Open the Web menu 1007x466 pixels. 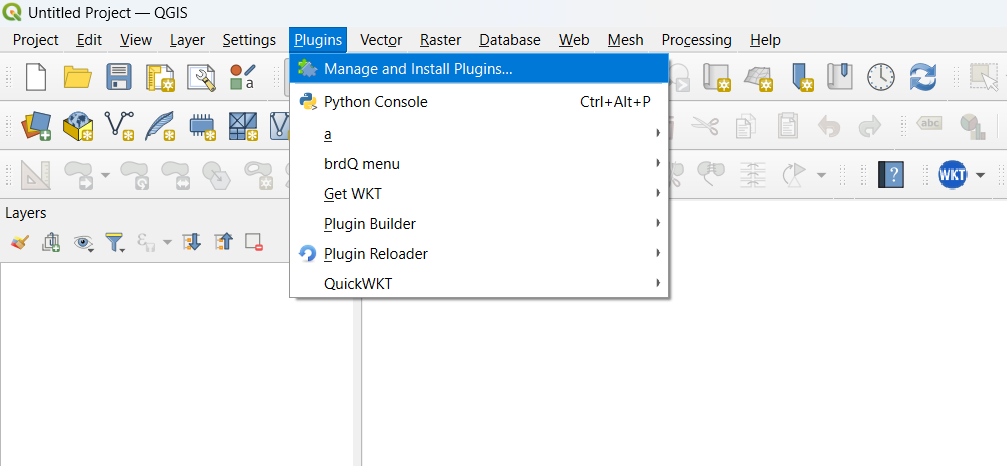574,40
